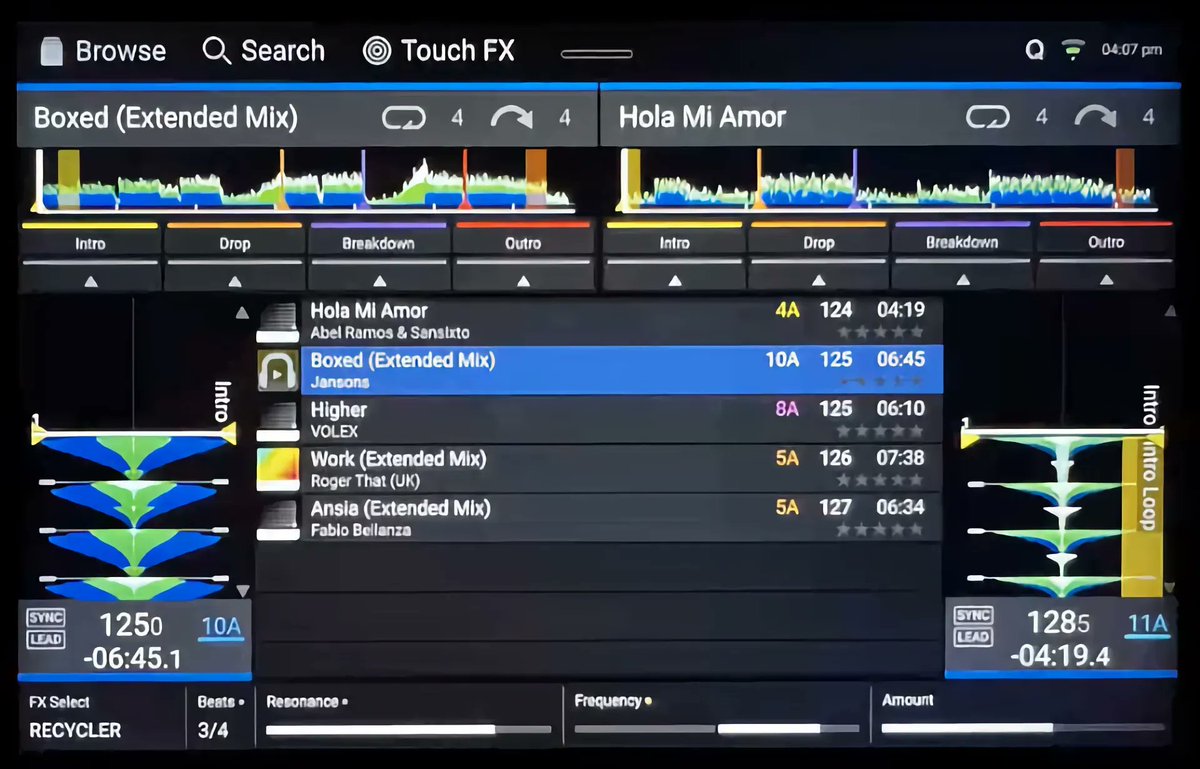Viewport: 1200px width, 769px height.
Task: Tap the beat jump arrow on Hola Mi Amor deck
Action: 1095,118
